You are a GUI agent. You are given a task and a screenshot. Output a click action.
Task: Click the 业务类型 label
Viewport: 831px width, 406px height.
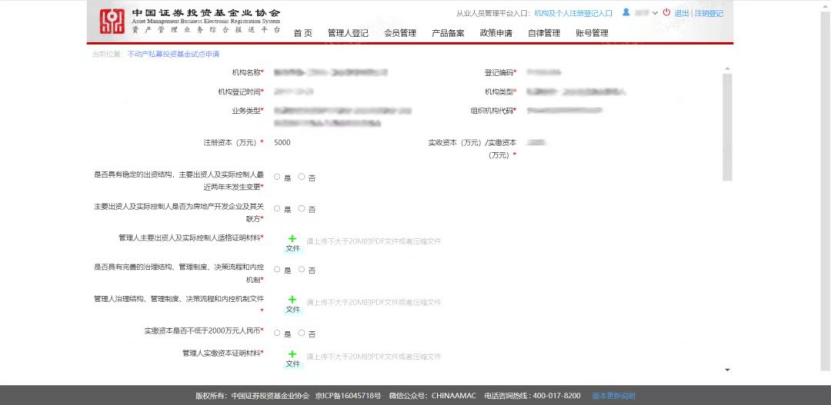pos(246,111)
